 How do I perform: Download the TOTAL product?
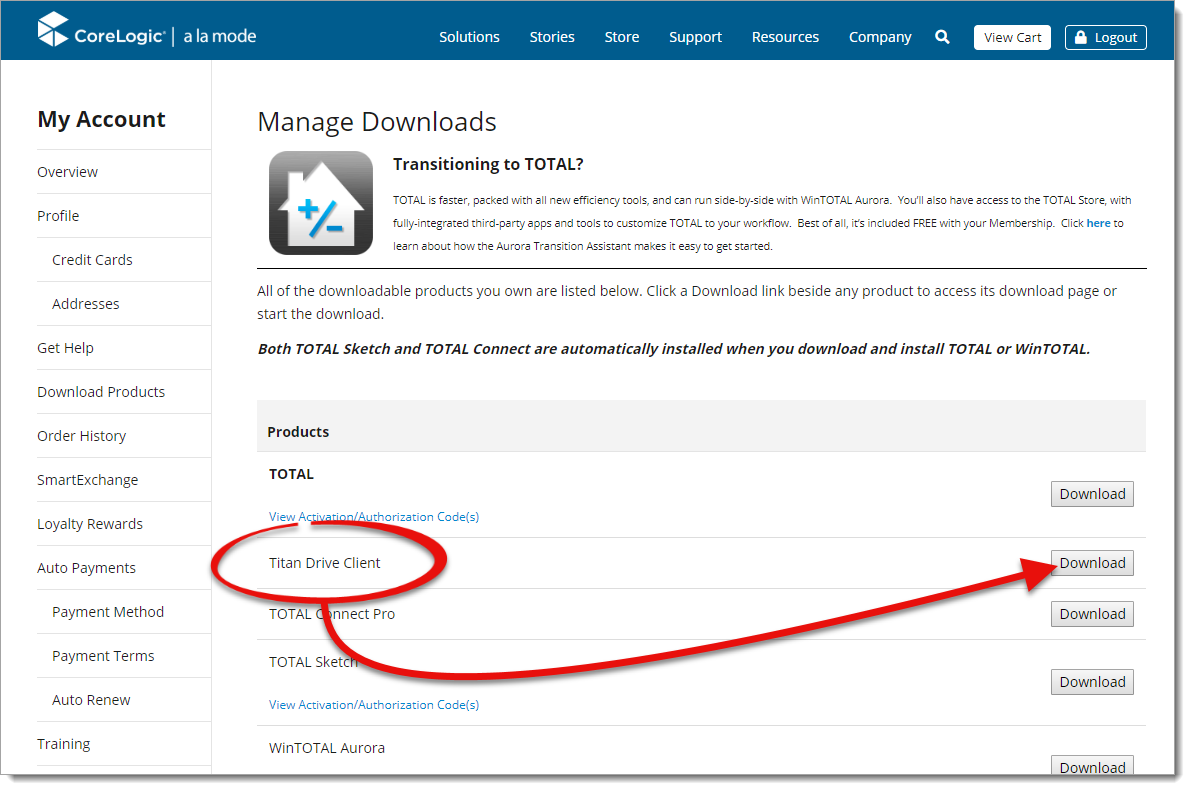[x=1092, y=494]
